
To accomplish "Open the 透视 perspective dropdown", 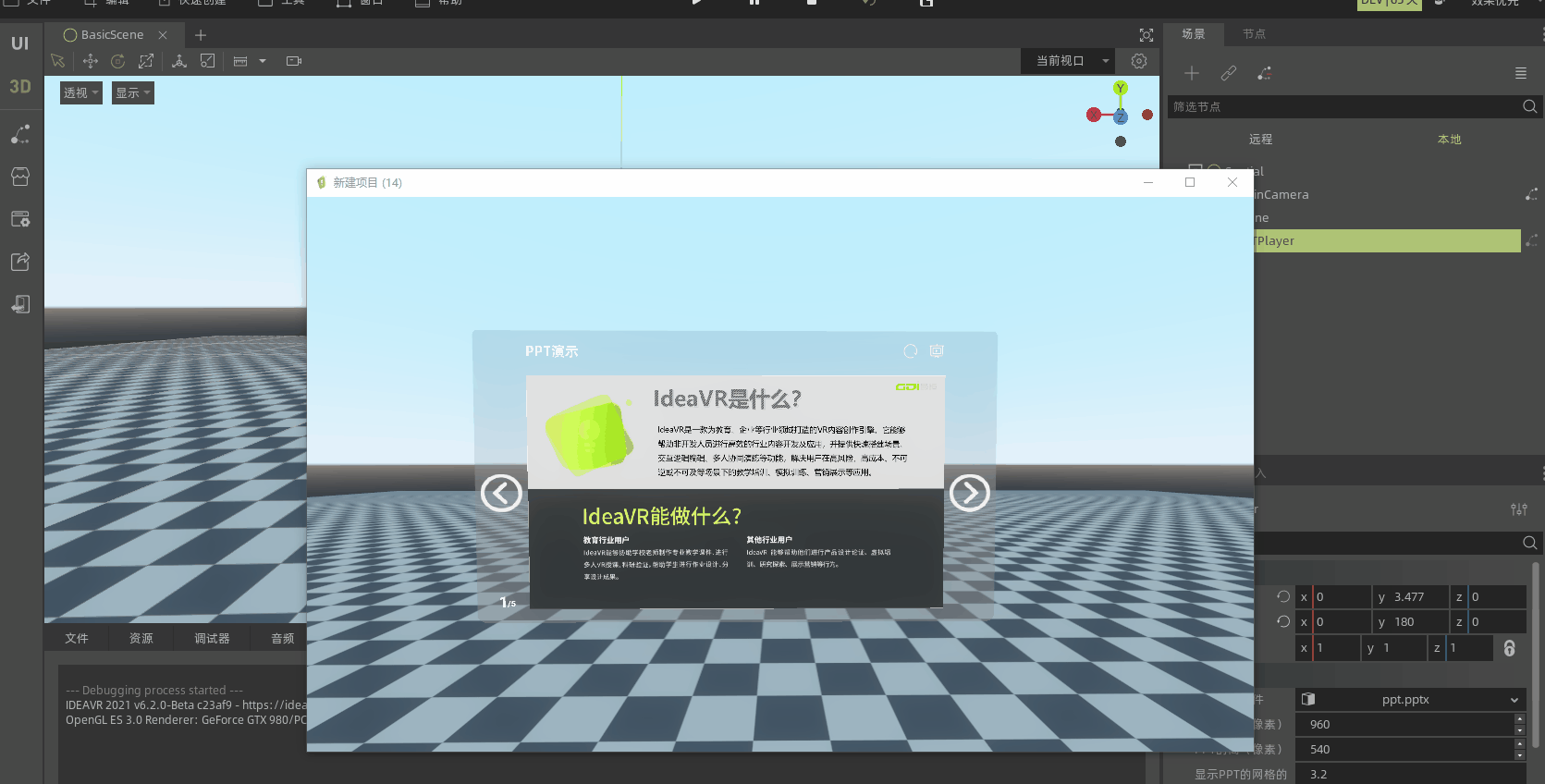I will [81, 92].
